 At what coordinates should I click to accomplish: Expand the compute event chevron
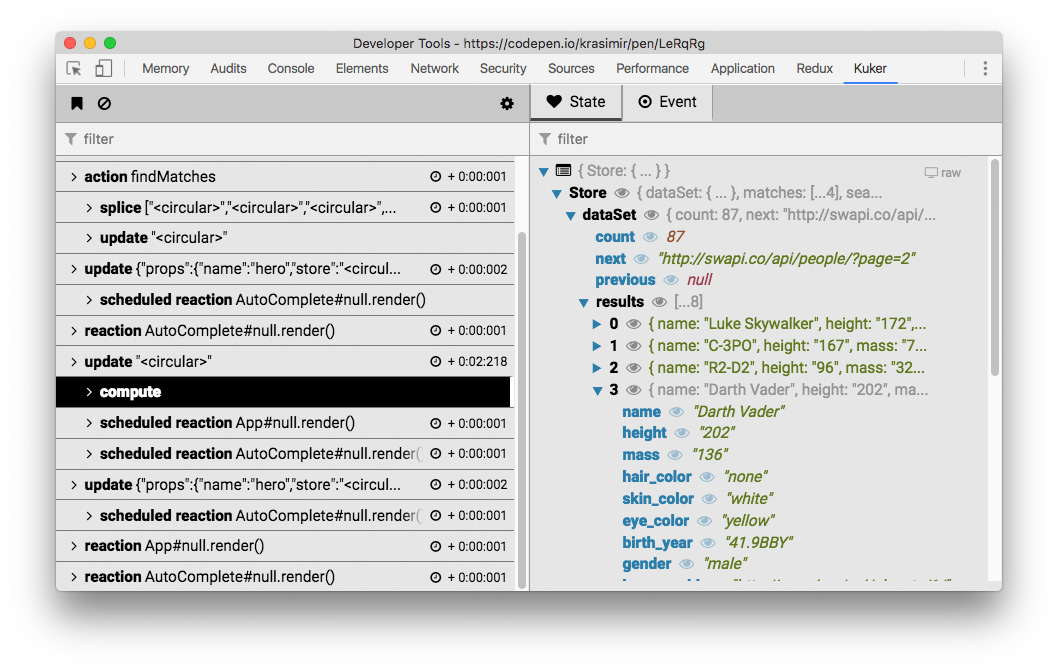click(x=89, y=392)
